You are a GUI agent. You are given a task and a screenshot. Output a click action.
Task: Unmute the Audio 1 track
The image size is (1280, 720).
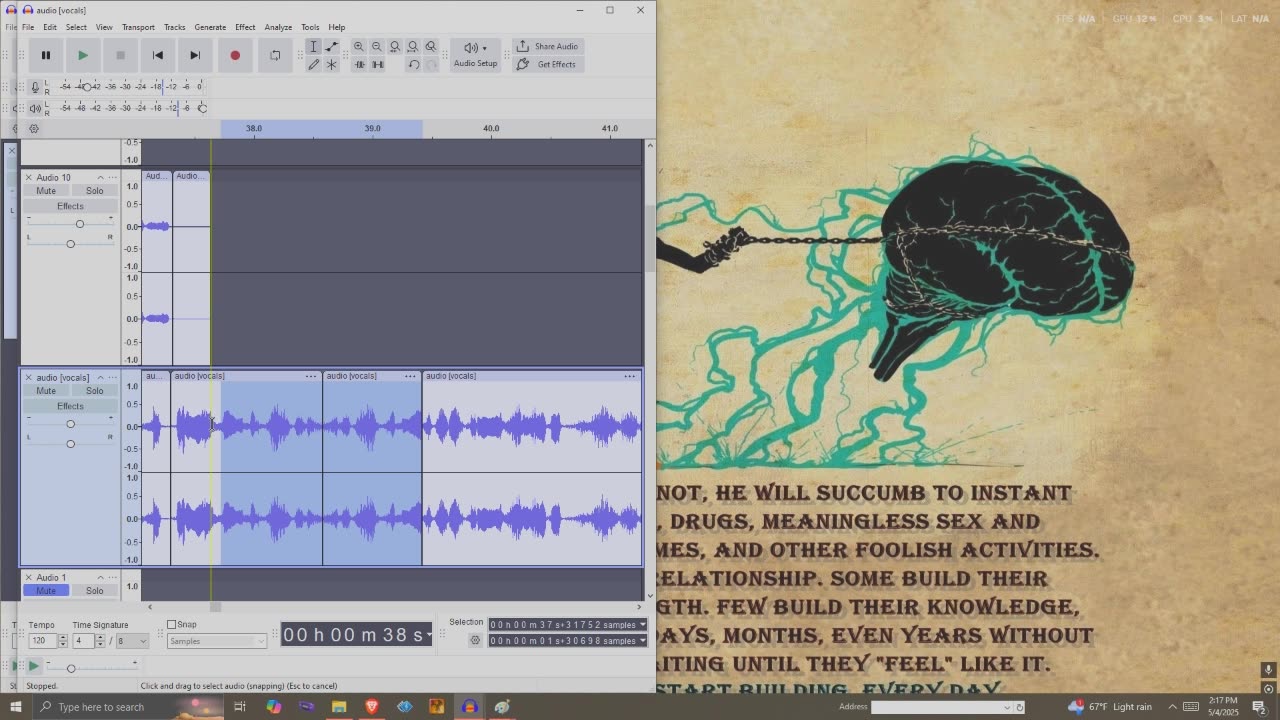tap(46, 591)
